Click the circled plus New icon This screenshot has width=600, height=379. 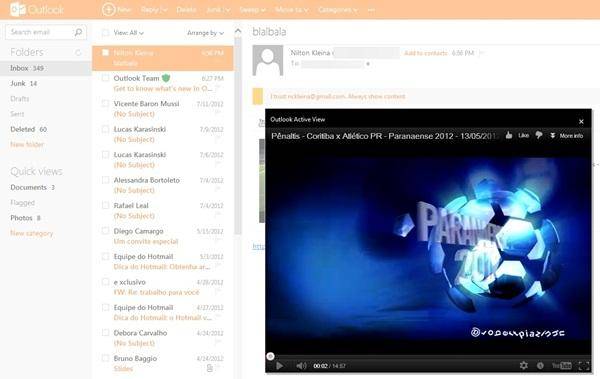tap(108, 9)
